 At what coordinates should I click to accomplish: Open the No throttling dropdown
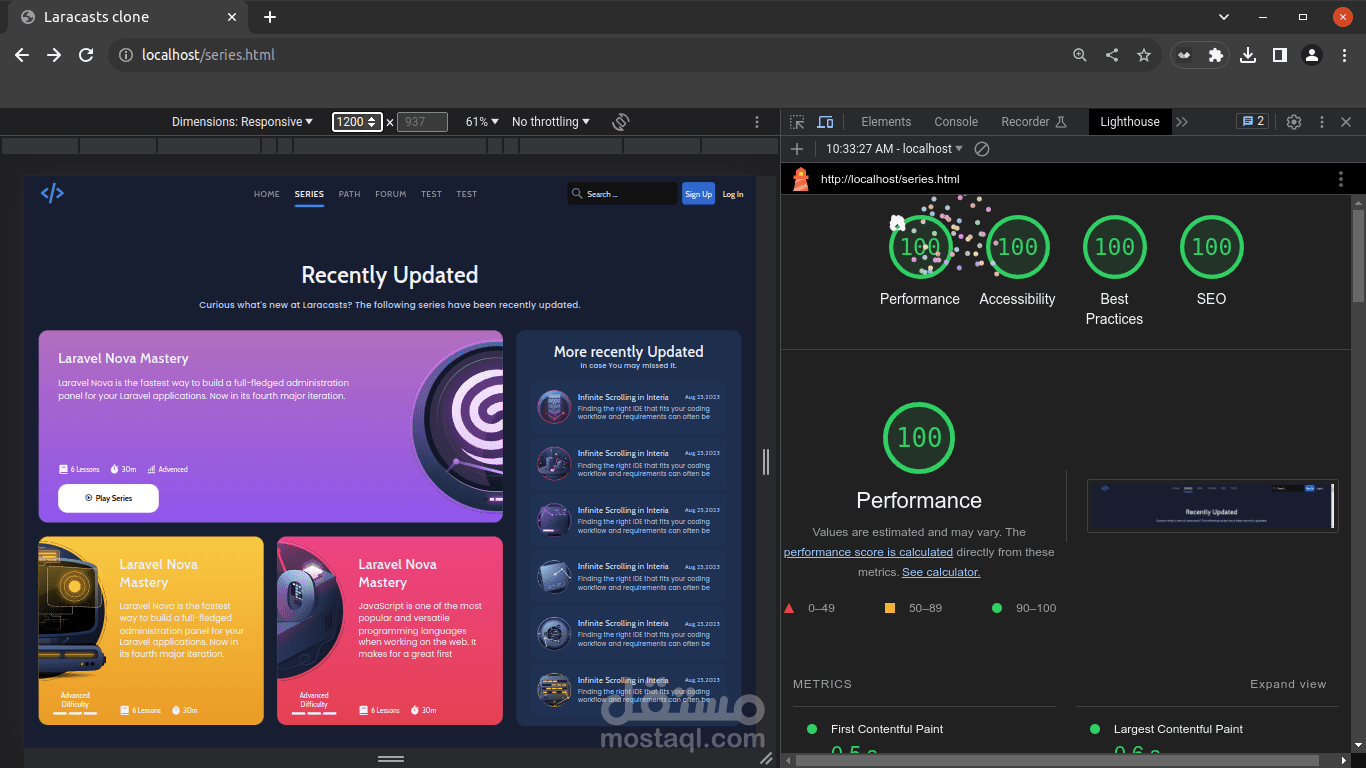coord(551,122)
